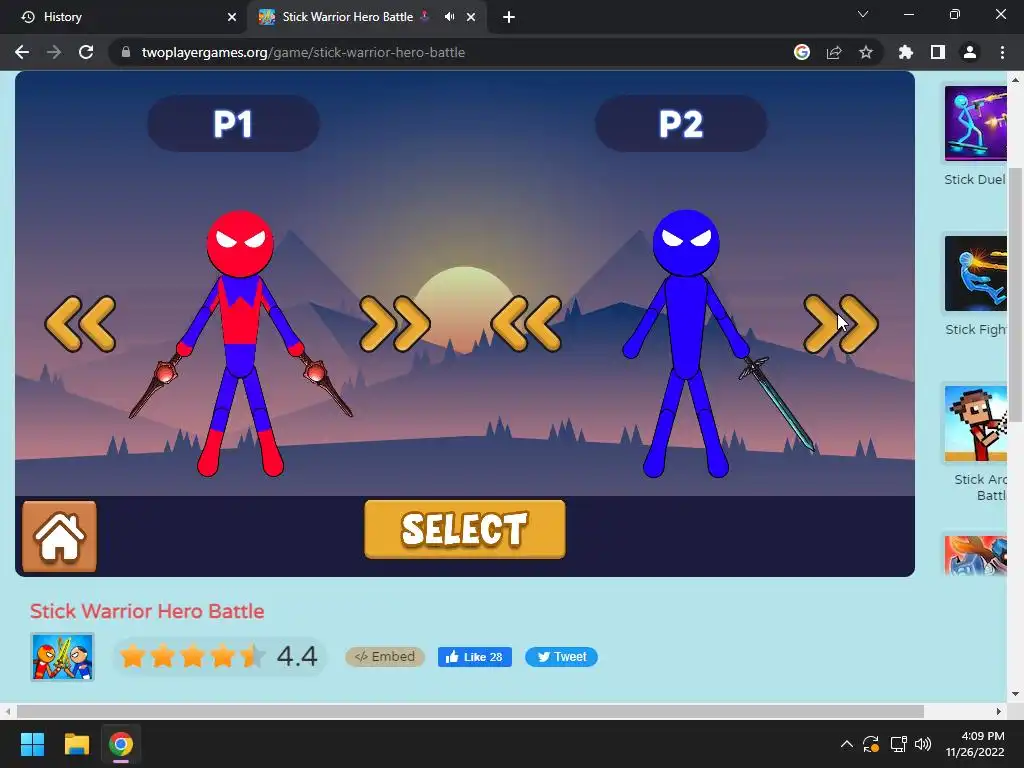Bookmark this page with the star icon
This screenshot has width=1024, height=768.
(866, 52)
